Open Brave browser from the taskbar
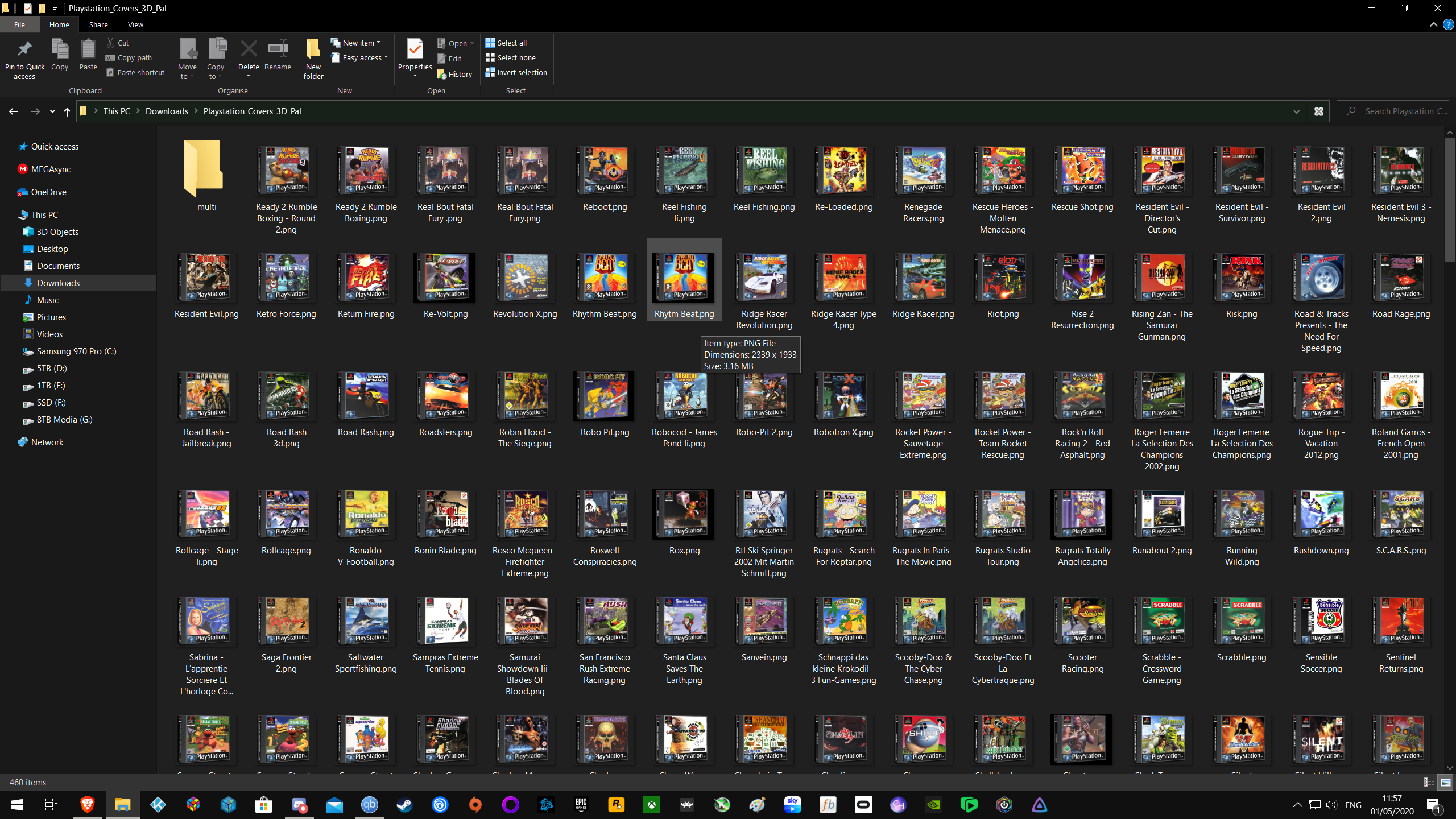The width and height of the screenshot is (1456, 819). (87, 805)
